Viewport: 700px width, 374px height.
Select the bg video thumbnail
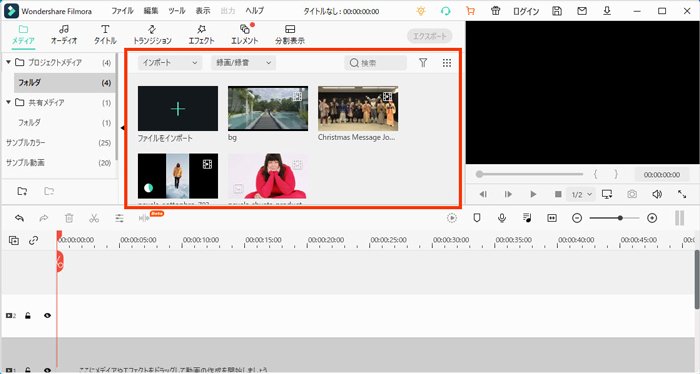point(268,108)
